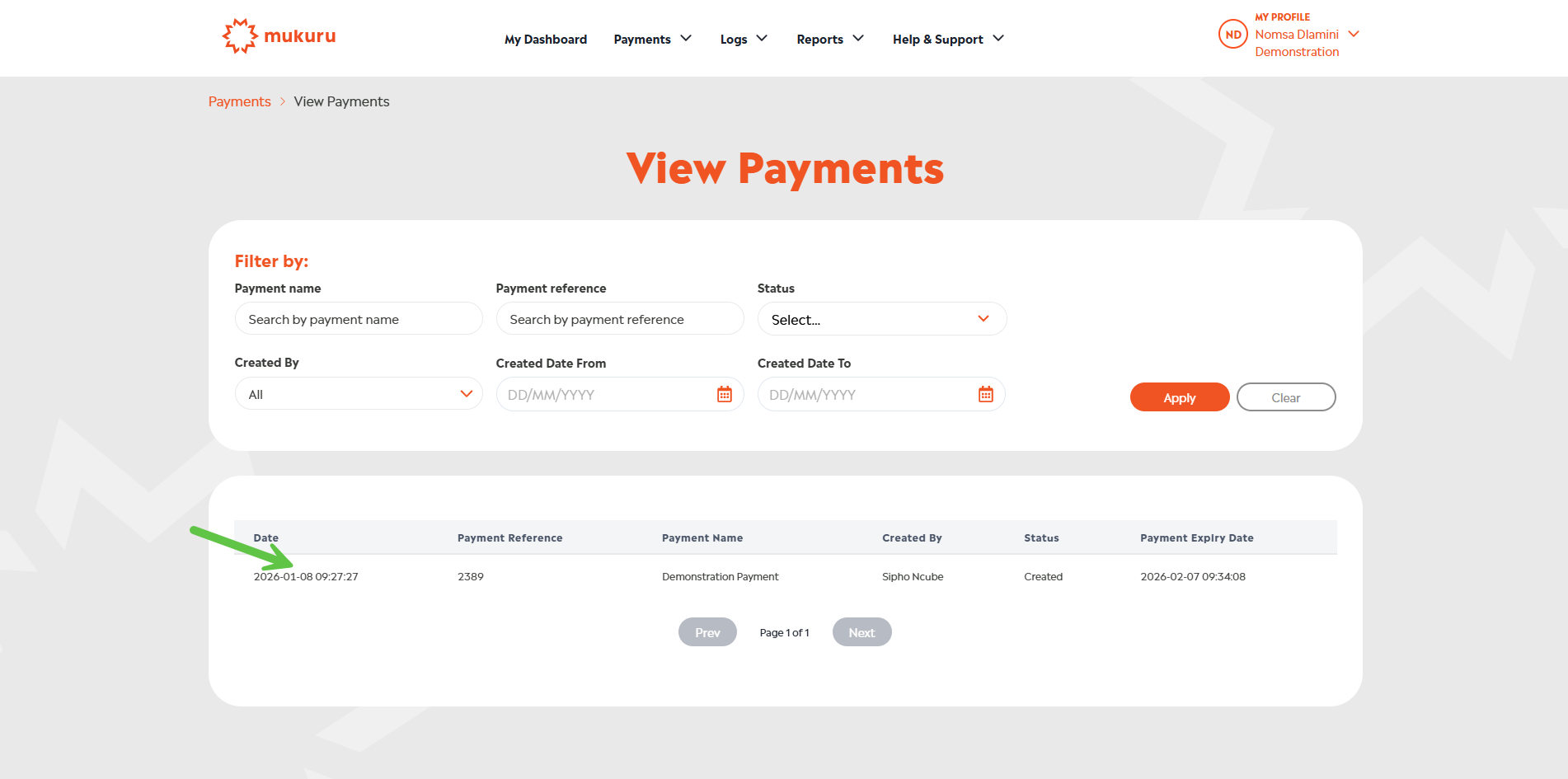Screen dimensions: 1568x779
Task: Click the Next page button
Action: coord(861,632)
